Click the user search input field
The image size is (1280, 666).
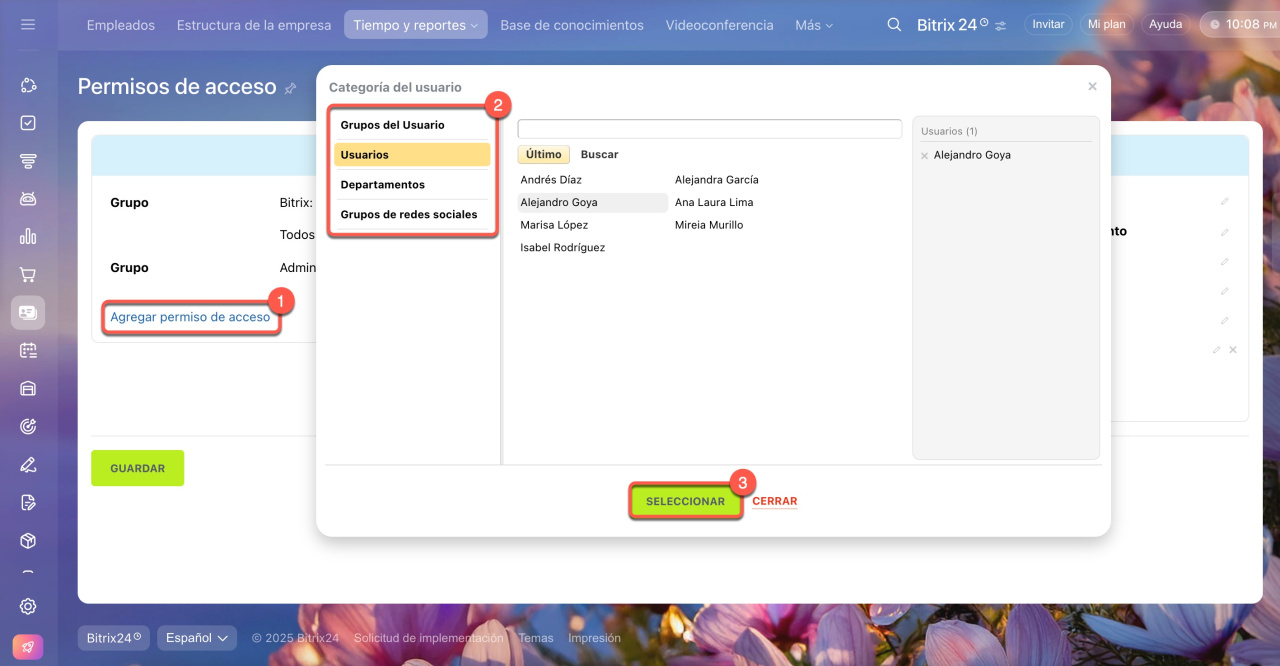tap(709, 129)
